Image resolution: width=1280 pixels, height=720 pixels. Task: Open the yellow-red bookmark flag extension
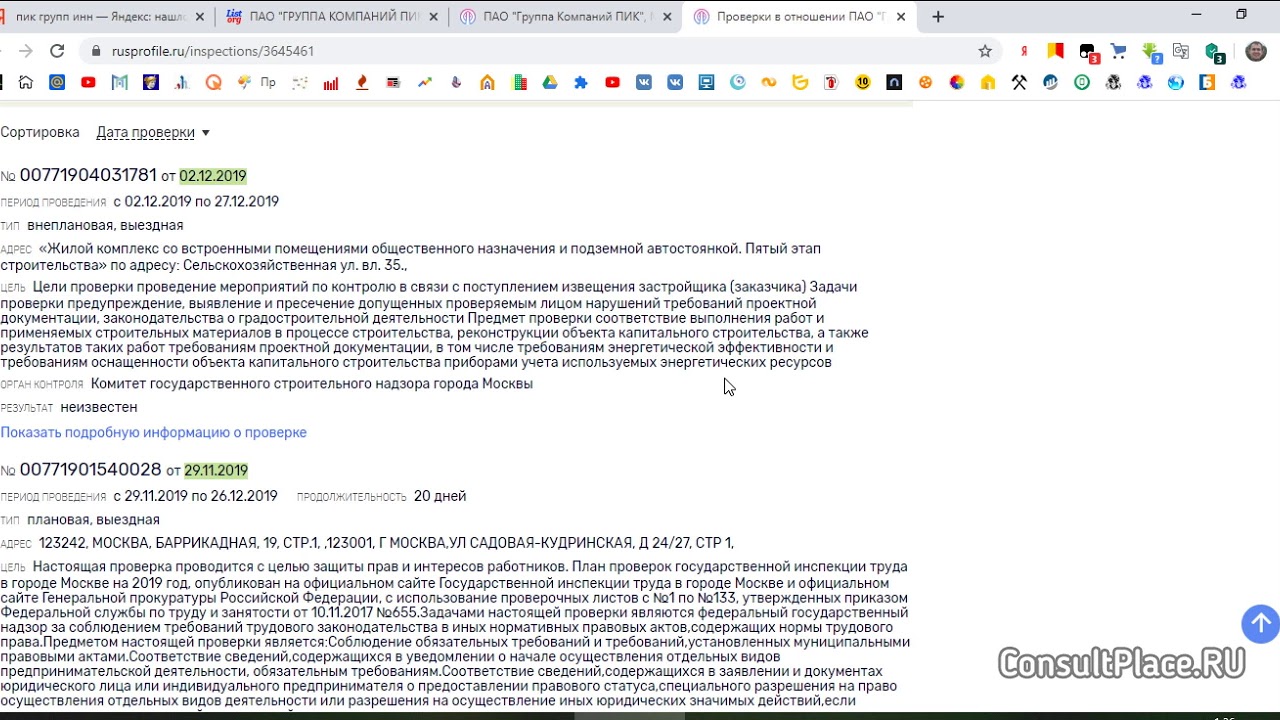pos(1055,51)
